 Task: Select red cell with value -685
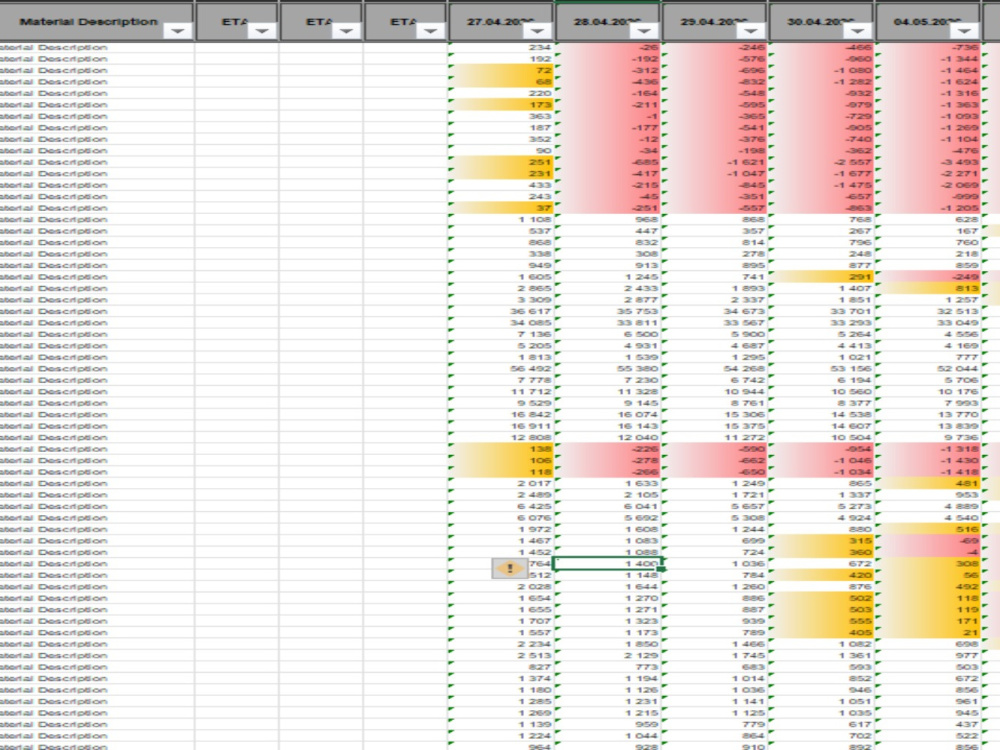click(608, 162)
